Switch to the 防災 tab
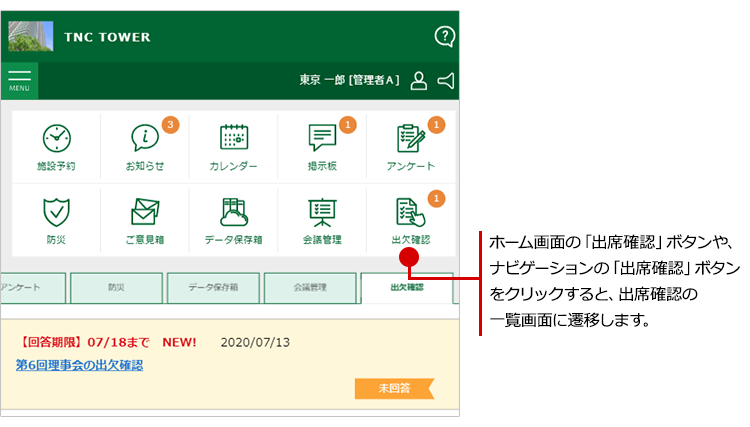Image resolution: width=750 pixels, height=427 pixels. (x=116, y=288)
